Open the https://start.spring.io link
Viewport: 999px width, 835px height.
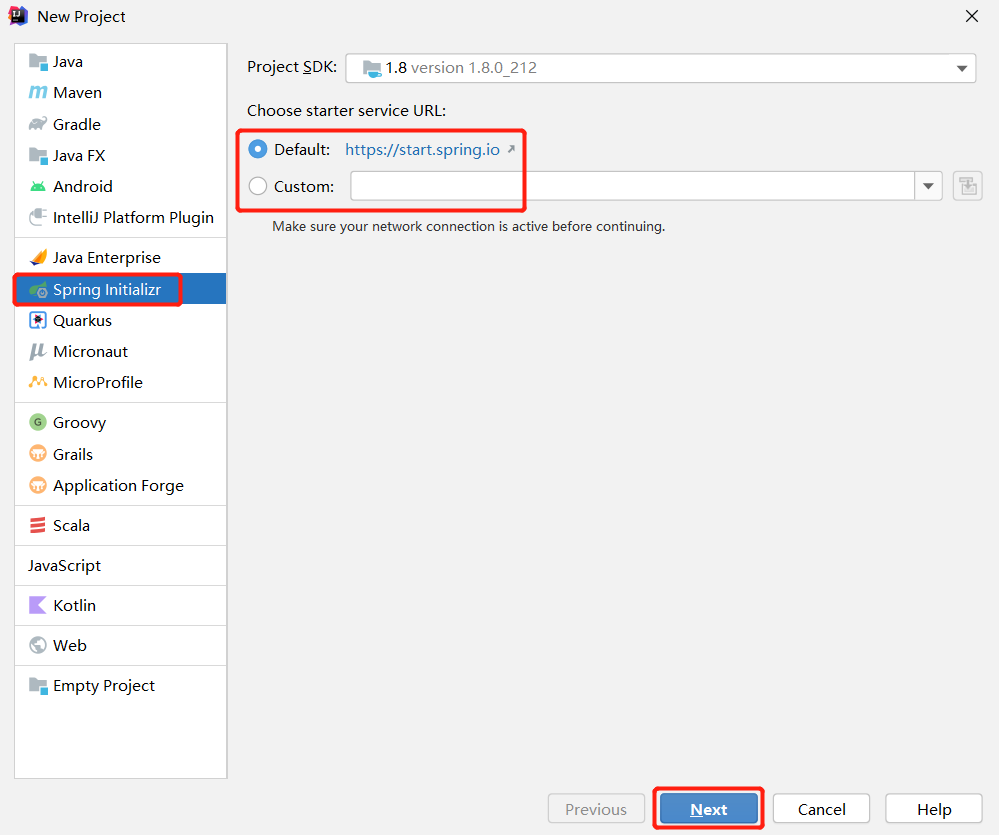(x=422, y=150)
